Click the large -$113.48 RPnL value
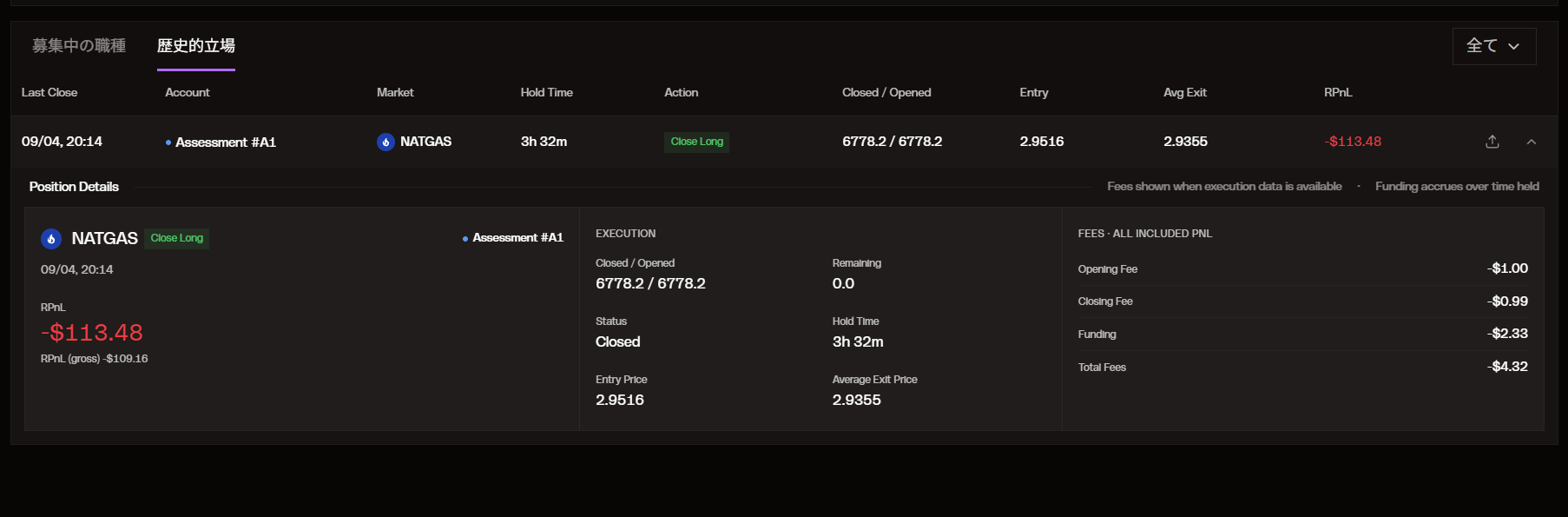 (x=92, y=332)
